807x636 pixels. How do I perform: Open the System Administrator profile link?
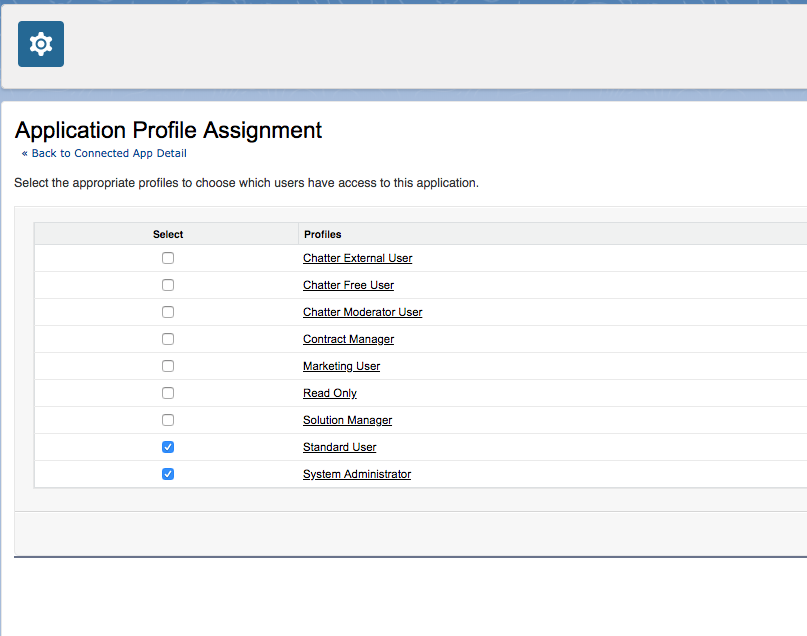[356, 474]
